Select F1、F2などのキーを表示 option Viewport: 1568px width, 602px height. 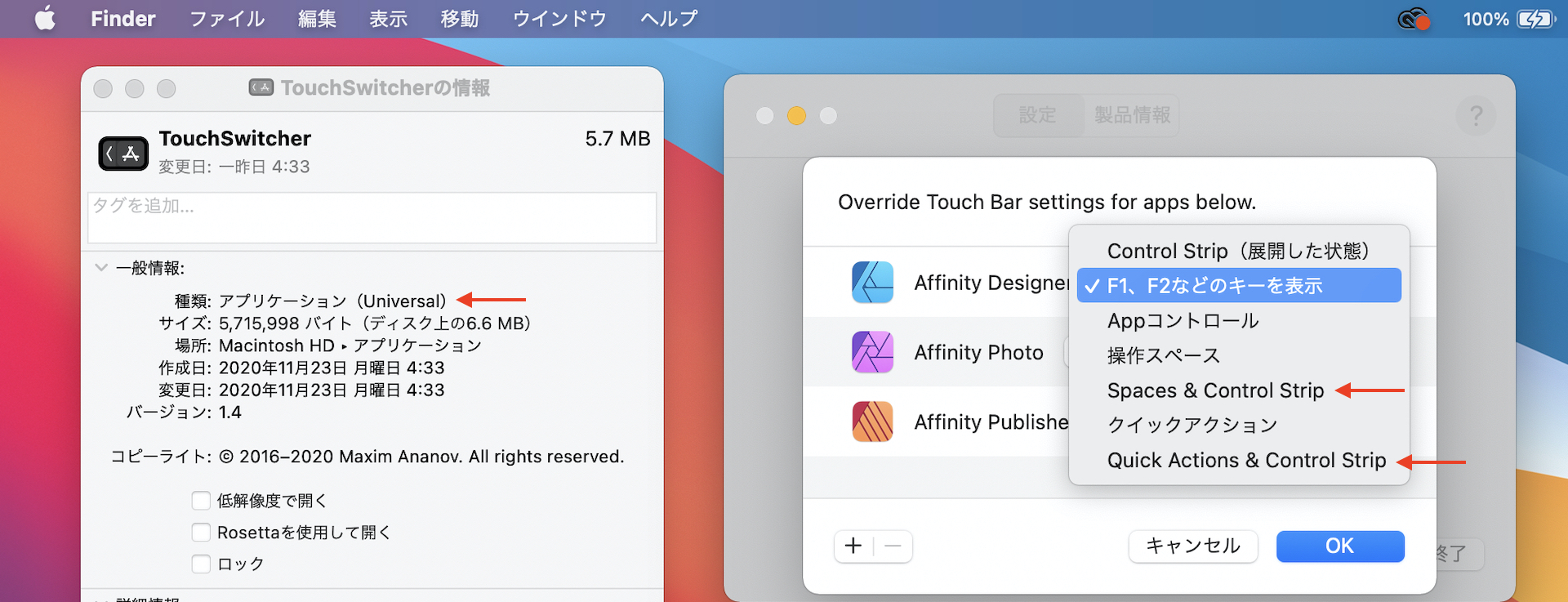point(1239,286)
